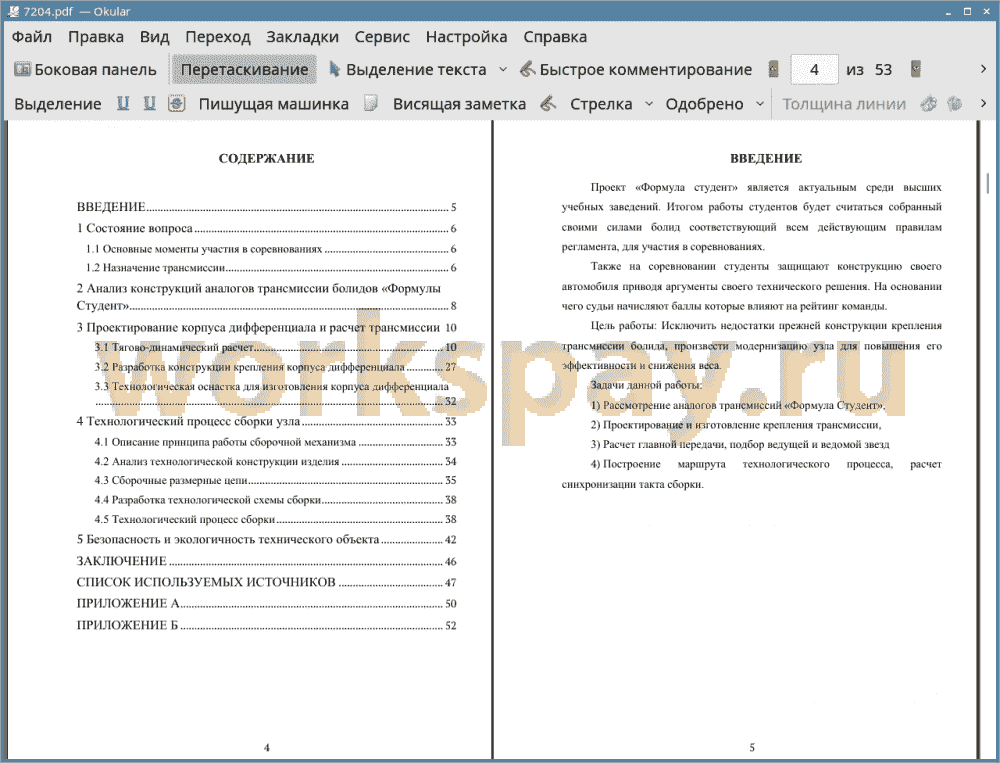Click the ПРИЛОЖЕНИЕ Б contents entry

[x=267, y=625]
